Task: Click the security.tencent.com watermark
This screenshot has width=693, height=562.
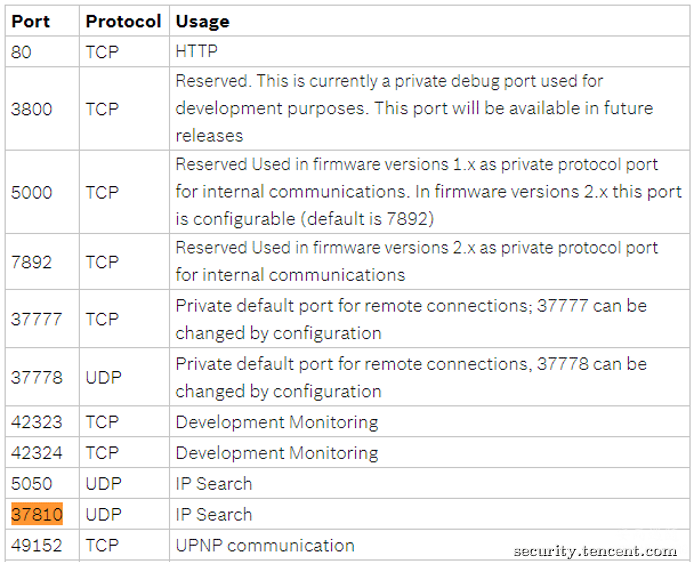Action: [x=595, y=551]
